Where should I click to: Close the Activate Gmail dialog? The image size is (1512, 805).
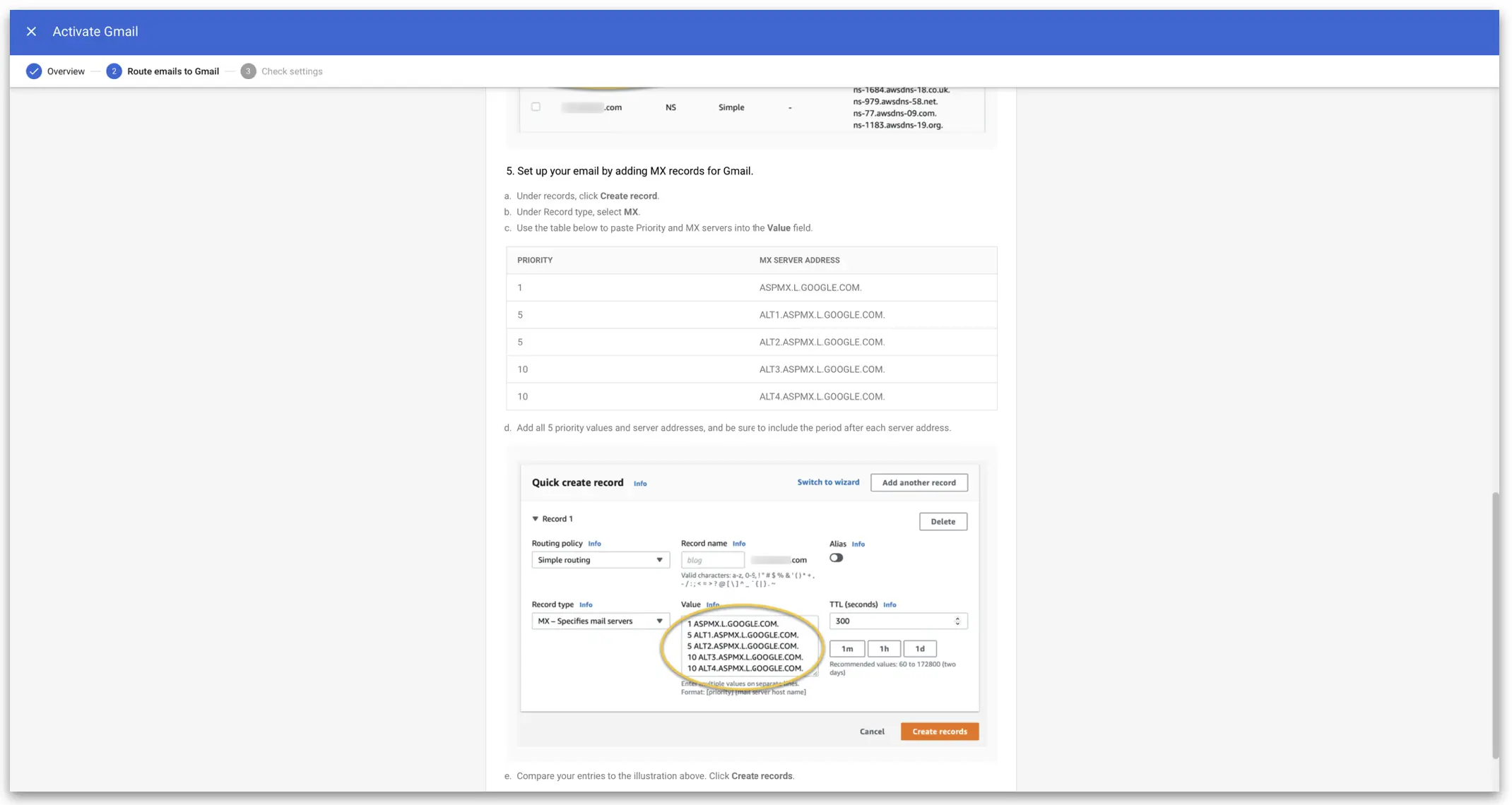[x=31, y=32]
